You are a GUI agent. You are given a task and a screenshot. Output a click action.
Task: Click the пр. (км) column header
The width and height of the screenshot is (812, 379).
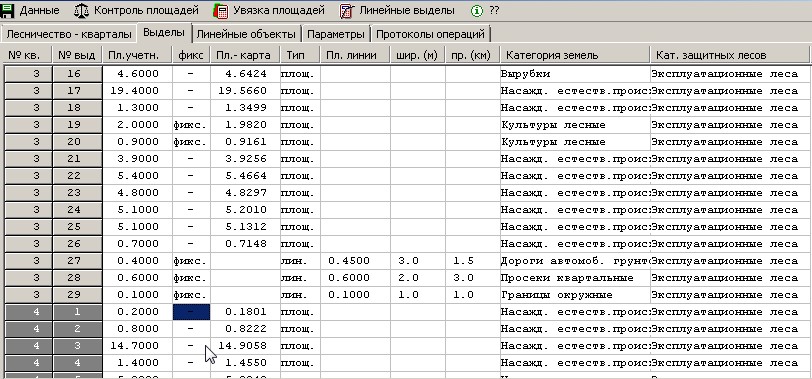click(x=472, y=55)
